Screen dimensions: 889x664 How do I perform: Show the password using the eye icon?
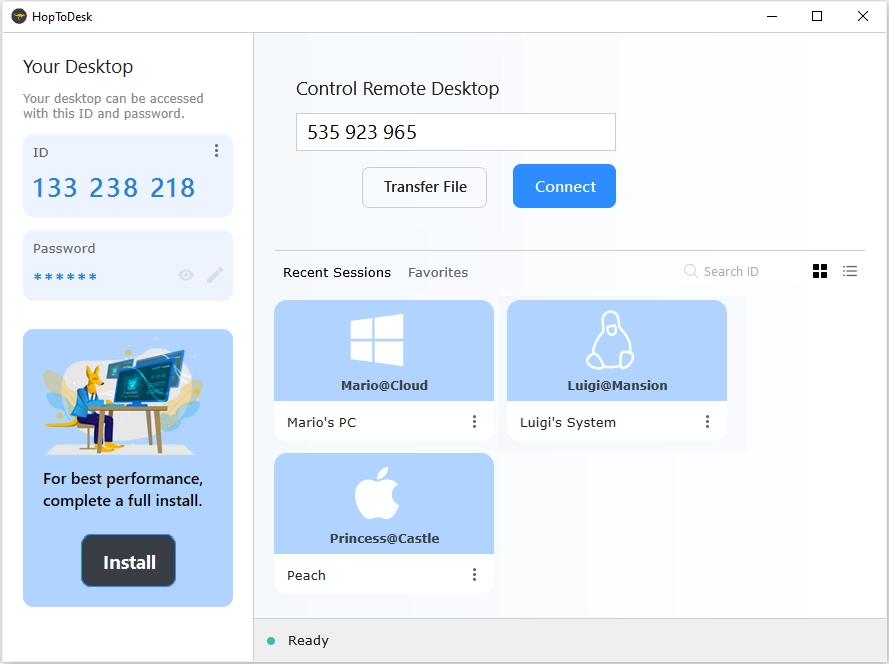pyautogui.click(x=185, y=275)
